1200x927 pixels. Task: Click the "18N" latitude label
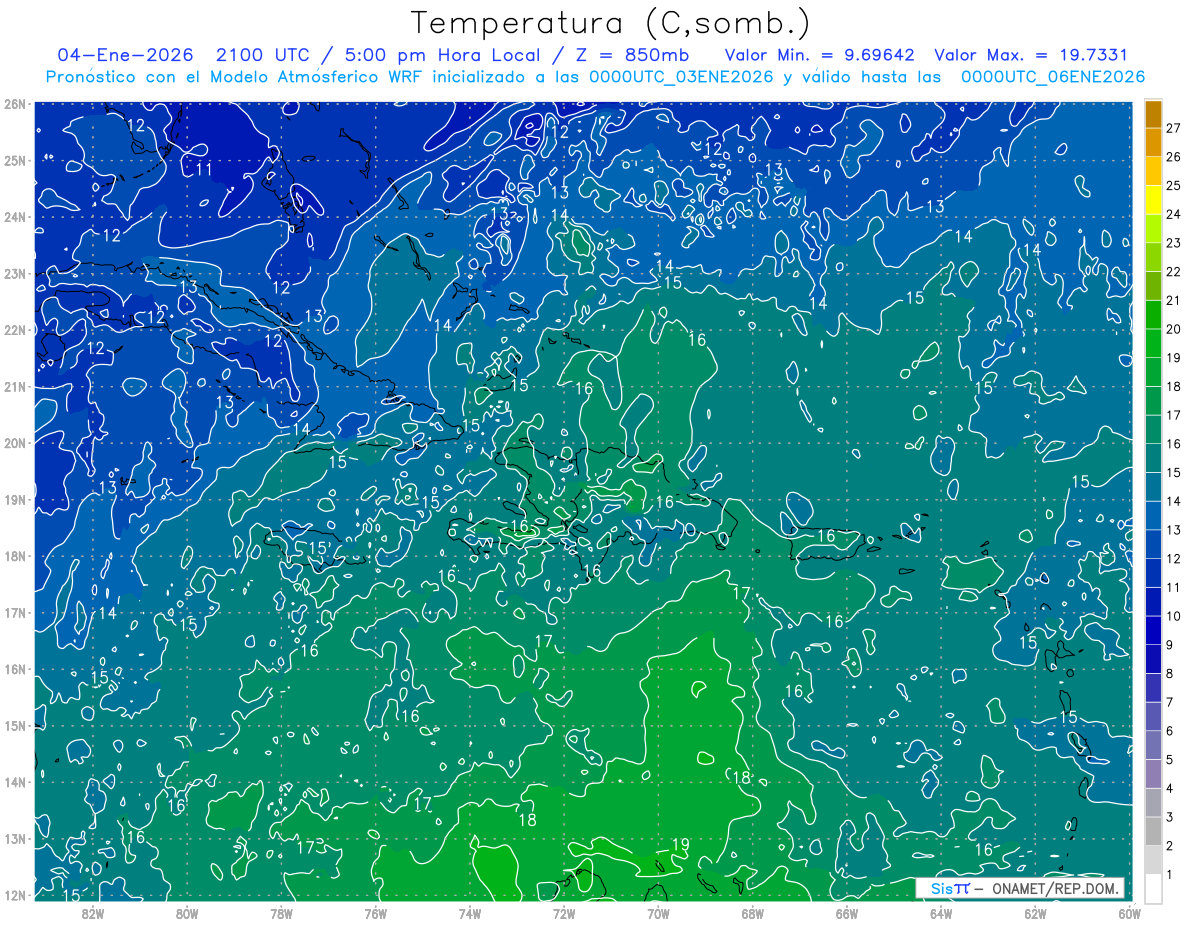click(x=14, y=556)
